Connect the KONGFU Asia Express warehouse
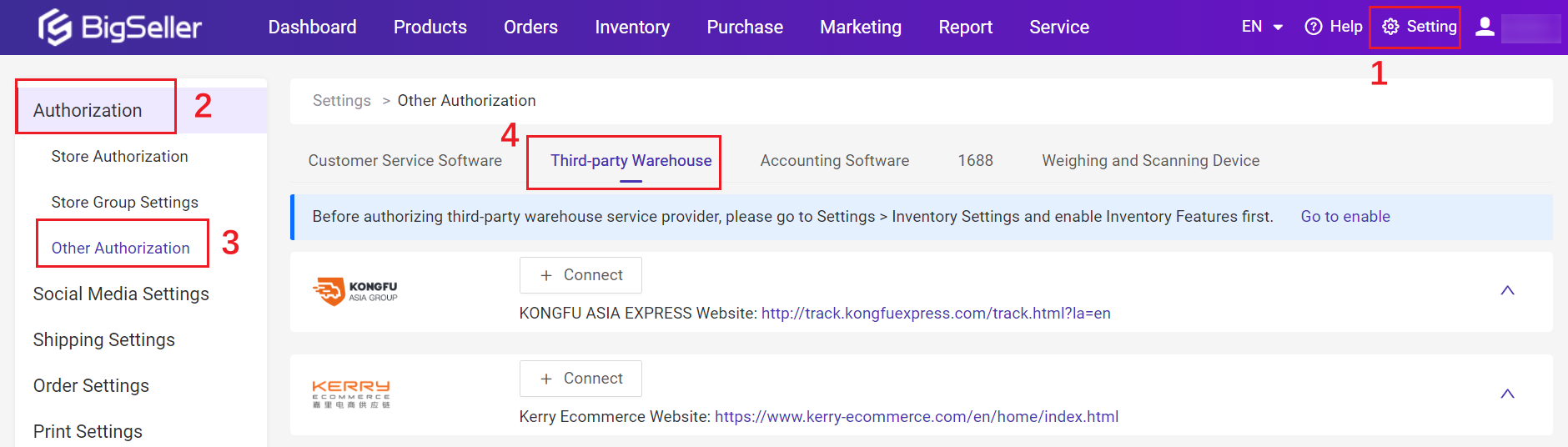The width and height of the screenshot is (1568, 447). [x=580, y=275]
